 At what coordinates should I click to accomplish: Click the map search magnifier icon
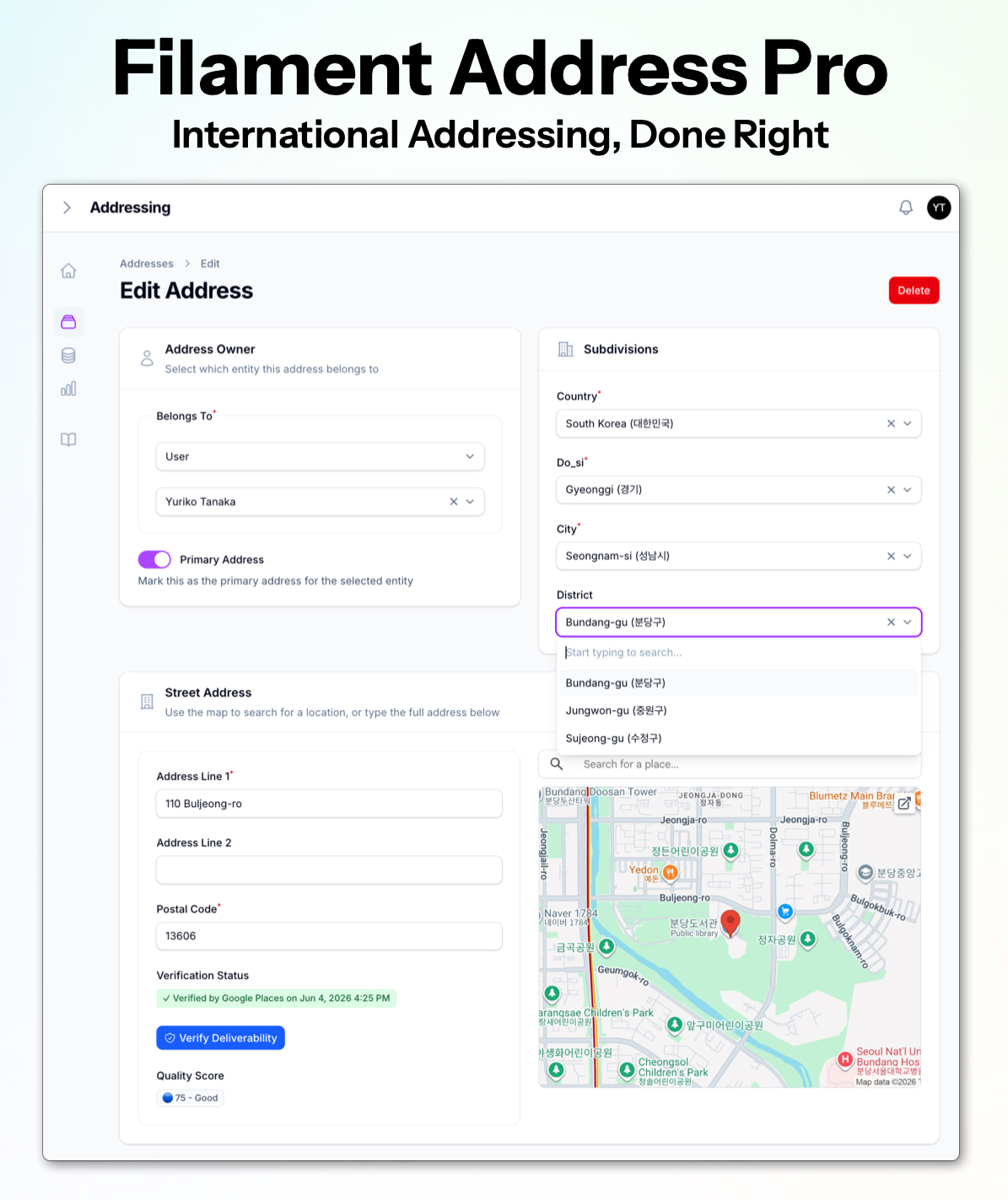557,764
